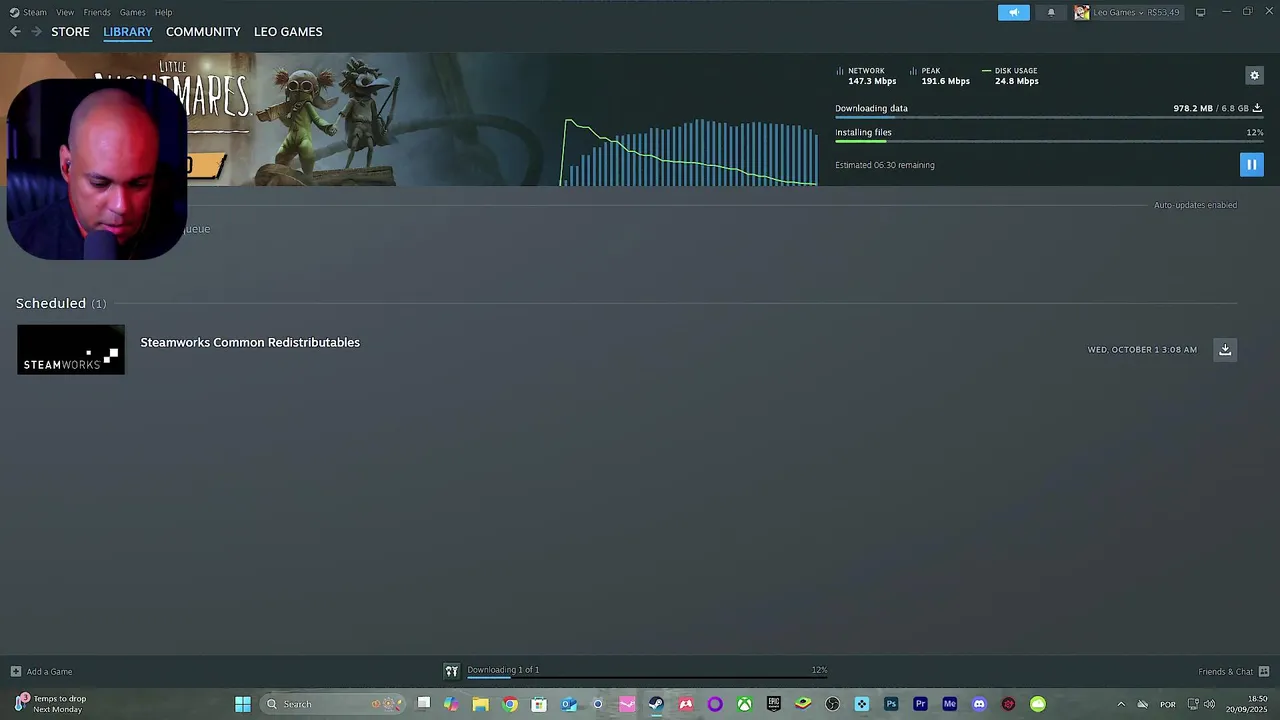This screenshot has width=1280, height=720.
Task: Click the Scheduled (1) section header
Action: (x=61, y=303)
